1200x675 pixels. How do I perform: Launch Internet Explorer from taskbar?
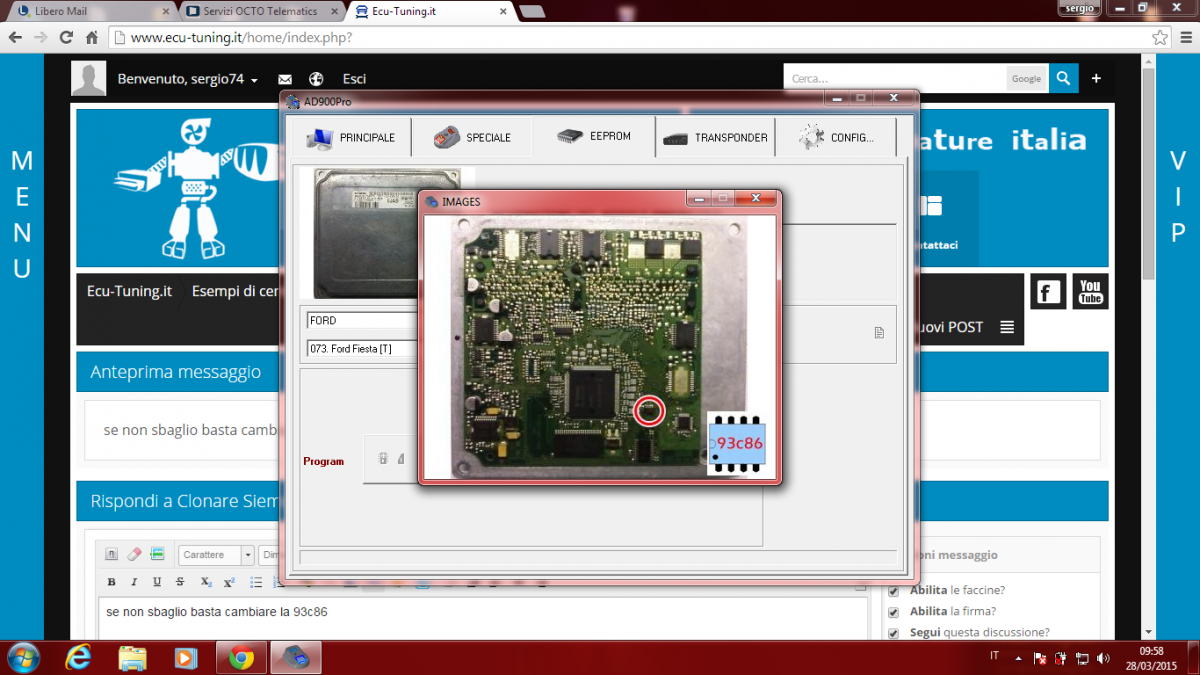78,658
